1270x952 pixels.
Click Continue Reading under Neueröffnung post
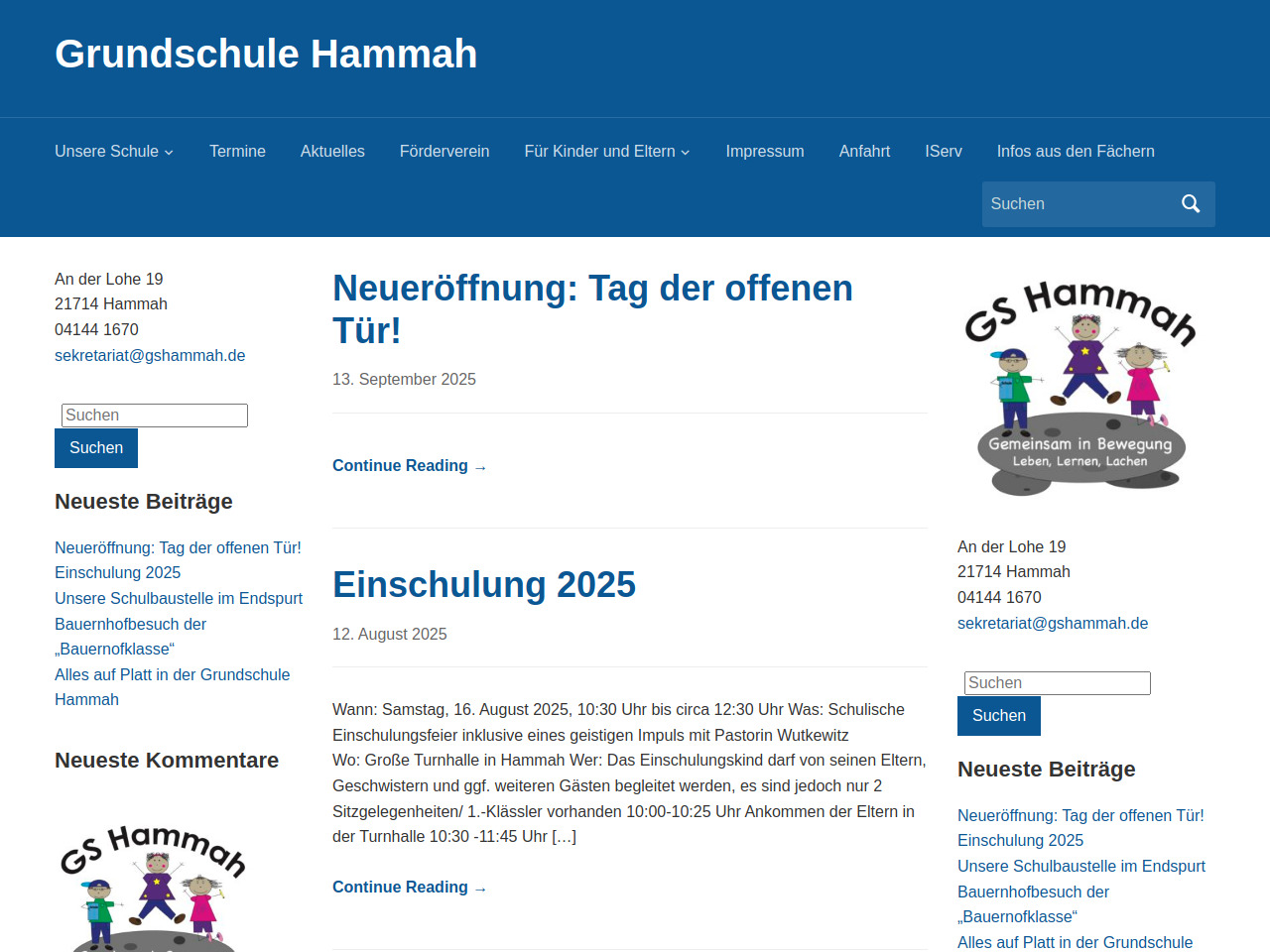point(409,466)
